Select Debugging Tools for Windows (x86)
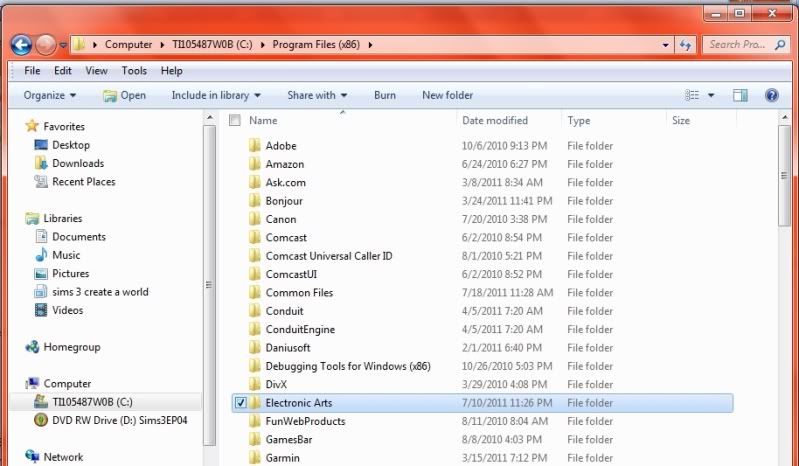 [348, 366]
